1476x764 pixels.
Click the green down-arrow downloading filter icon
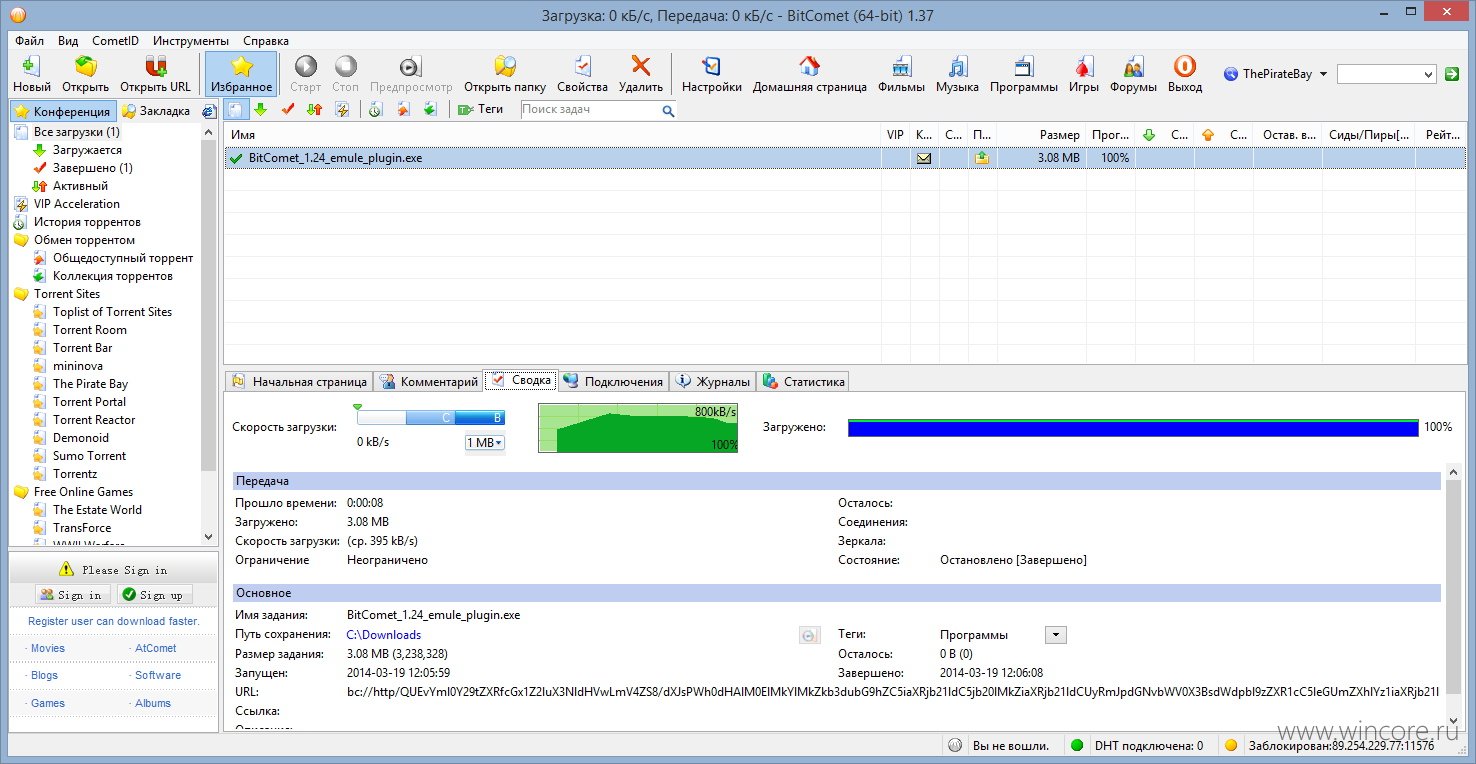tap(260, 109)
